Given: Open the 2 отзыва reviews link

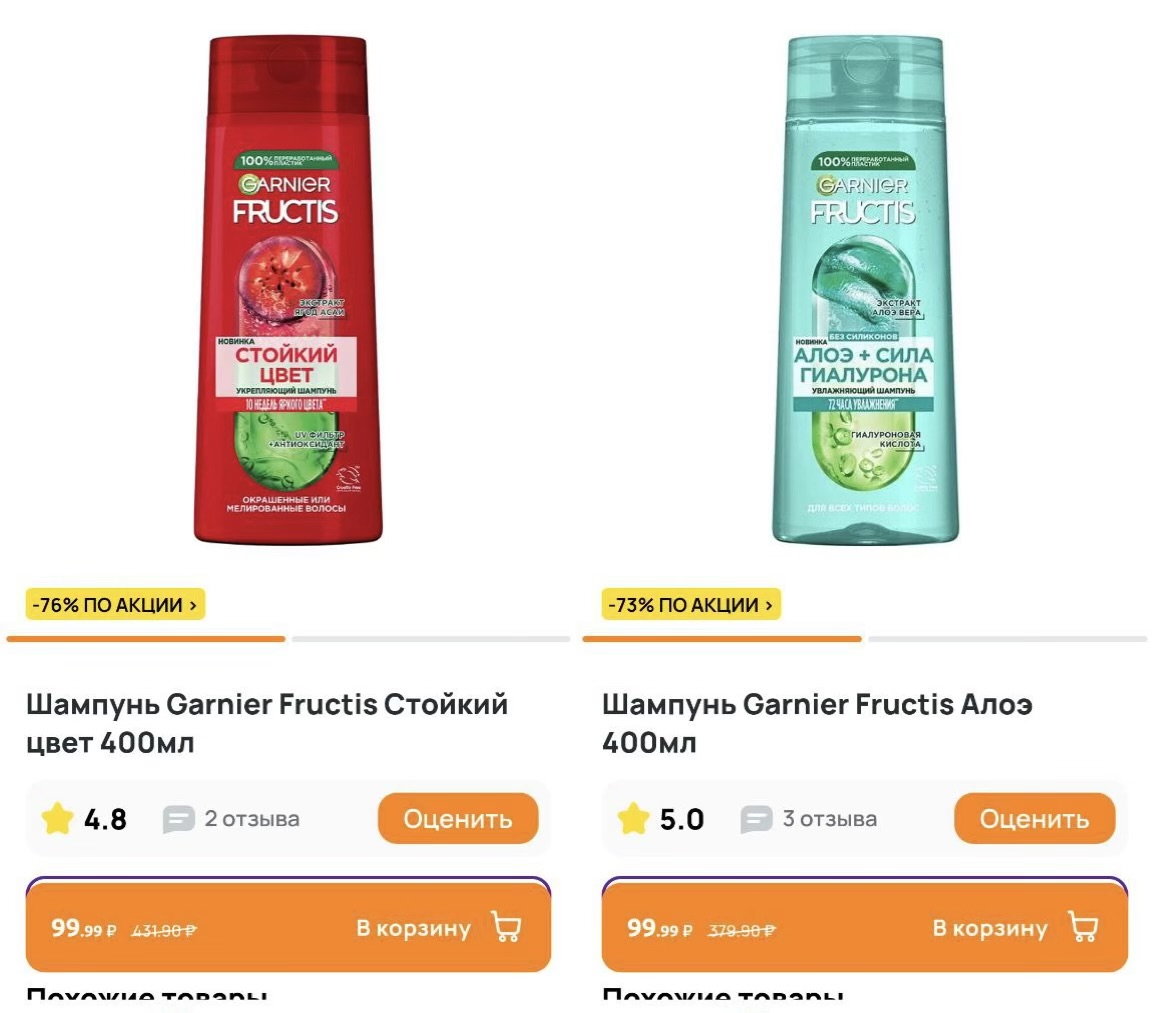Looking at the screenshot, I should [252, 818].
